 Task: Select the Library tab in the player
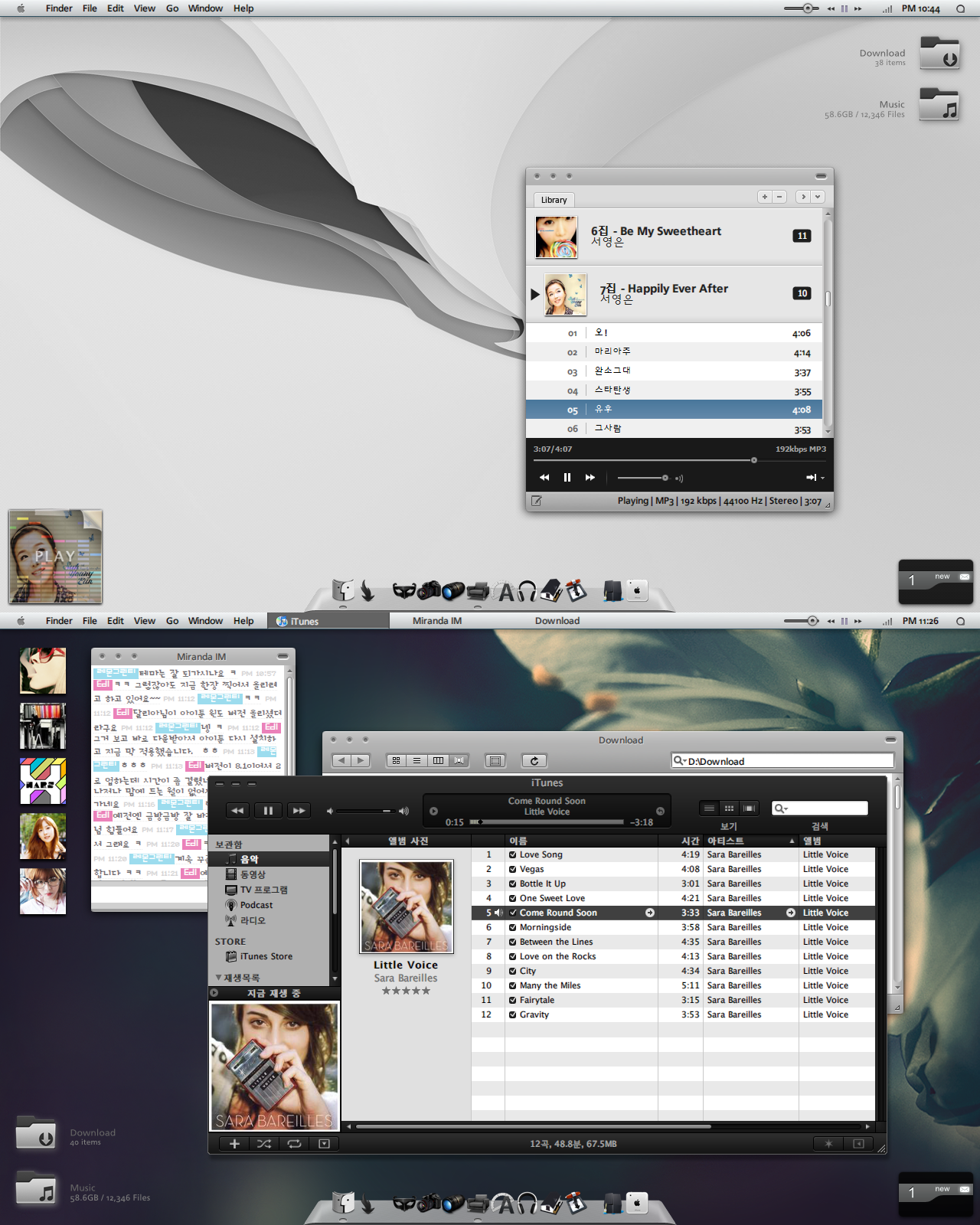coord(554,200)
